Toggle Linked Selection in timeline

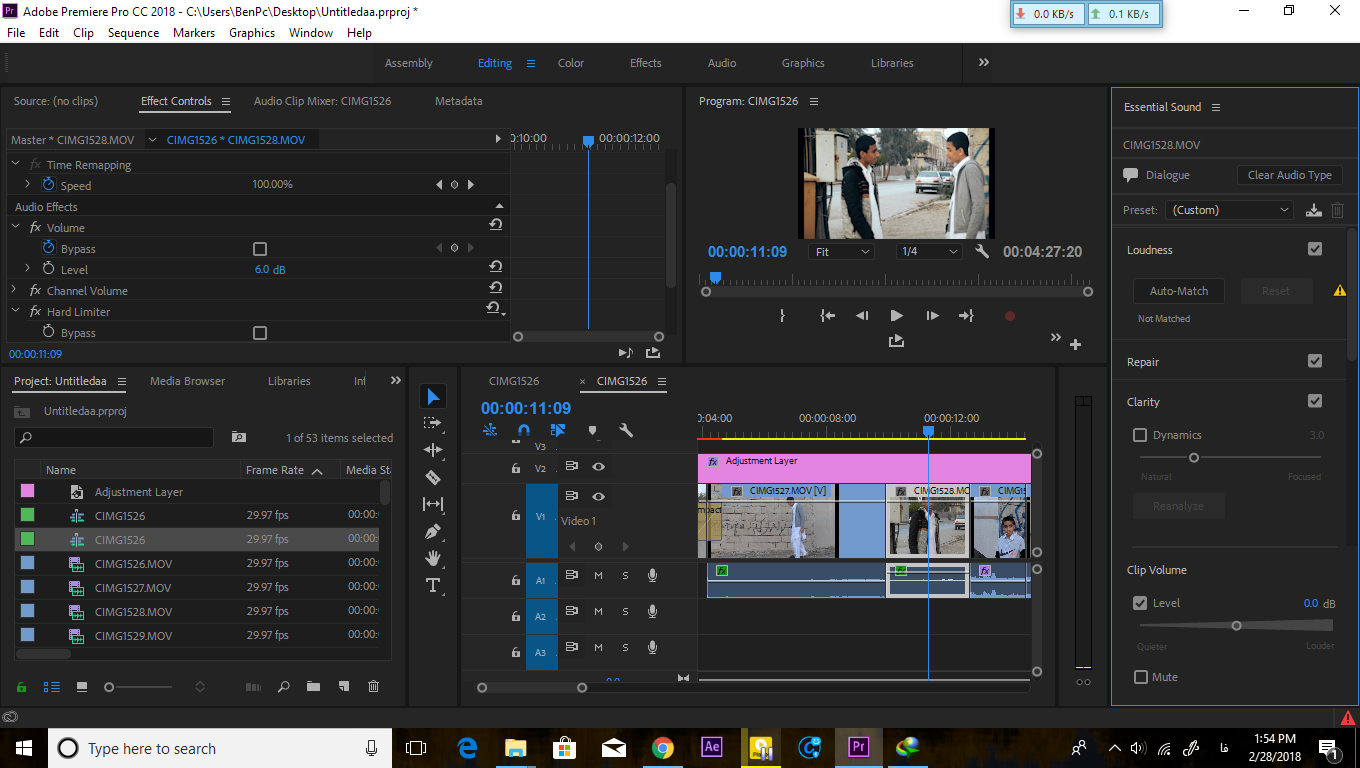(x=558, y=430)
